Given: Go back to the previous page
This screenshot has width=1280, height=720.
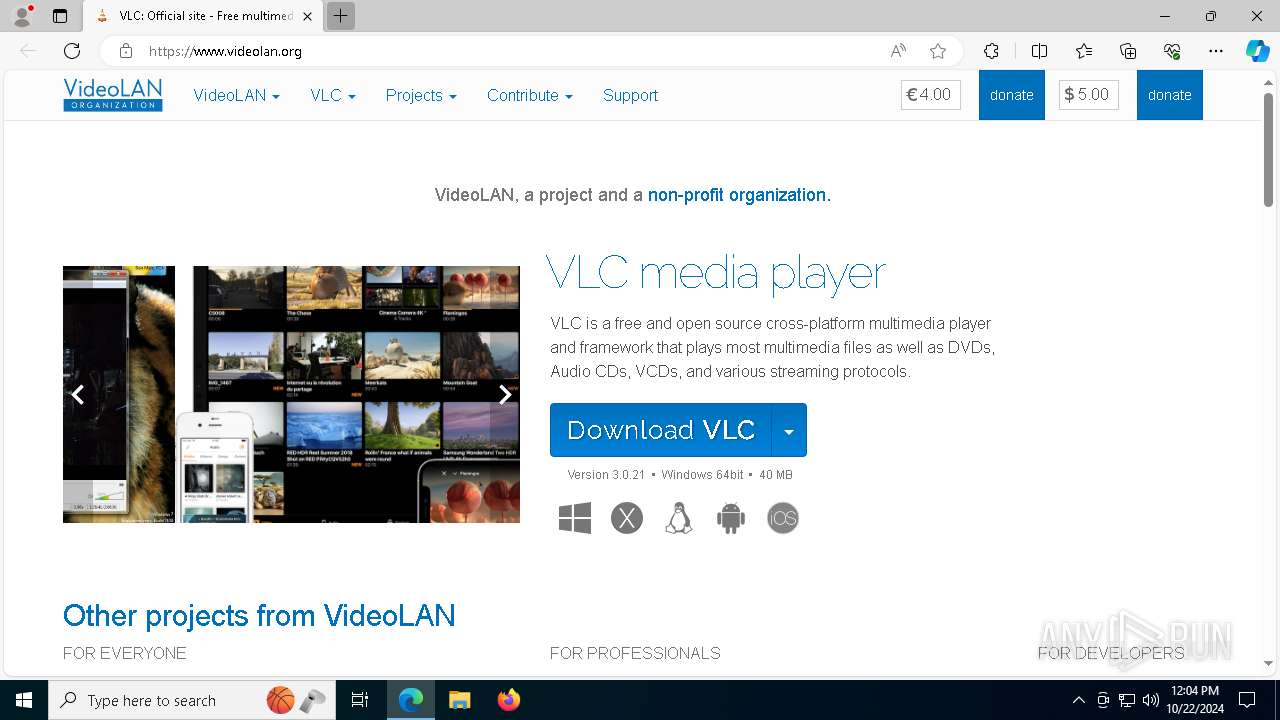Looking at the screenshot, I should (x=28, y=51).
